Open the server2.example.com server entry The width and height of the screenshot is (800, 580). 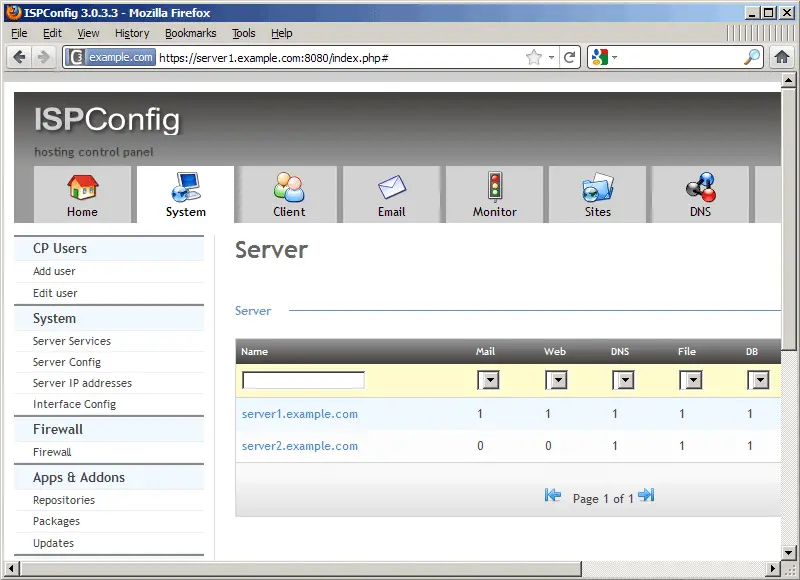(300, 446)
